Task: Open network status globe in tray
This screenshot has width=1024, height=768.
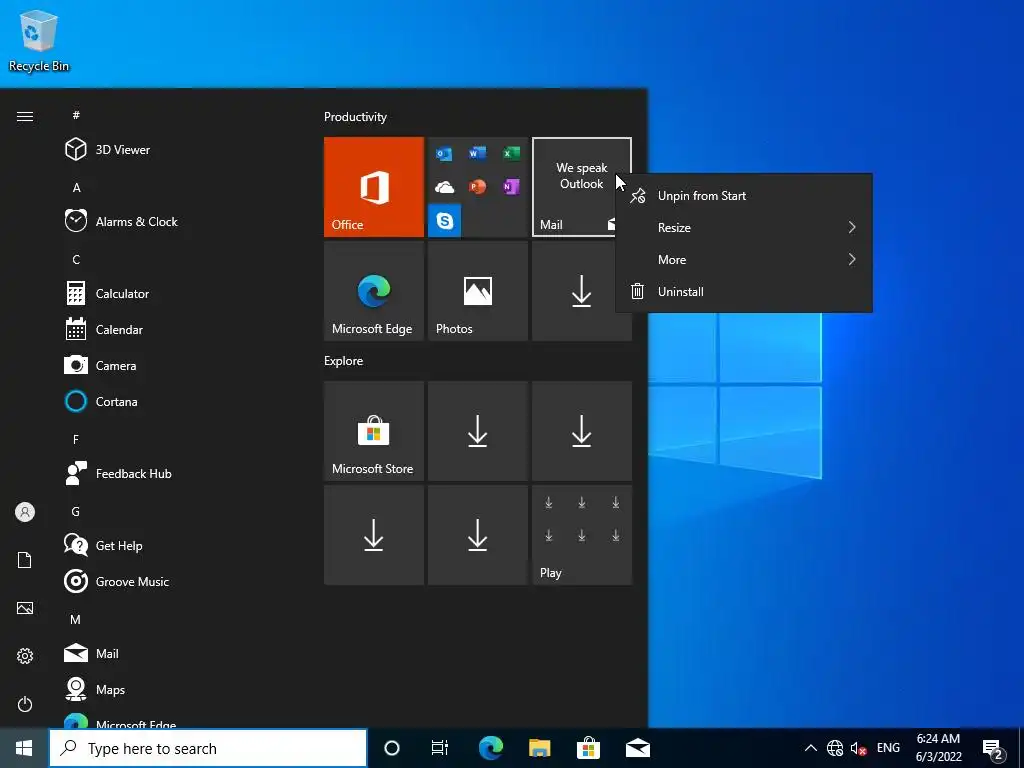Action: (835, 748)
